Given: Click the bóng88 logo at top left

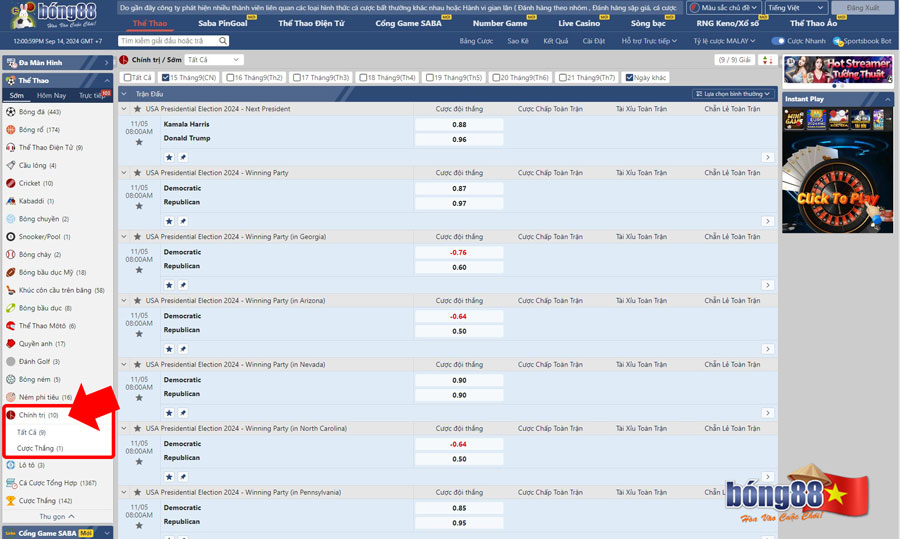Looking at the screenshot, I should tap(53, 15).
